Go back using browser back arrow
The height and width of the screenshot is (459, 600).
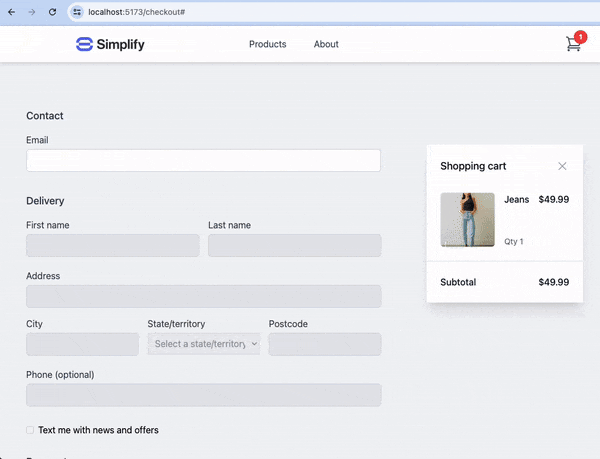pyautogui.click(x=11, y=12)
